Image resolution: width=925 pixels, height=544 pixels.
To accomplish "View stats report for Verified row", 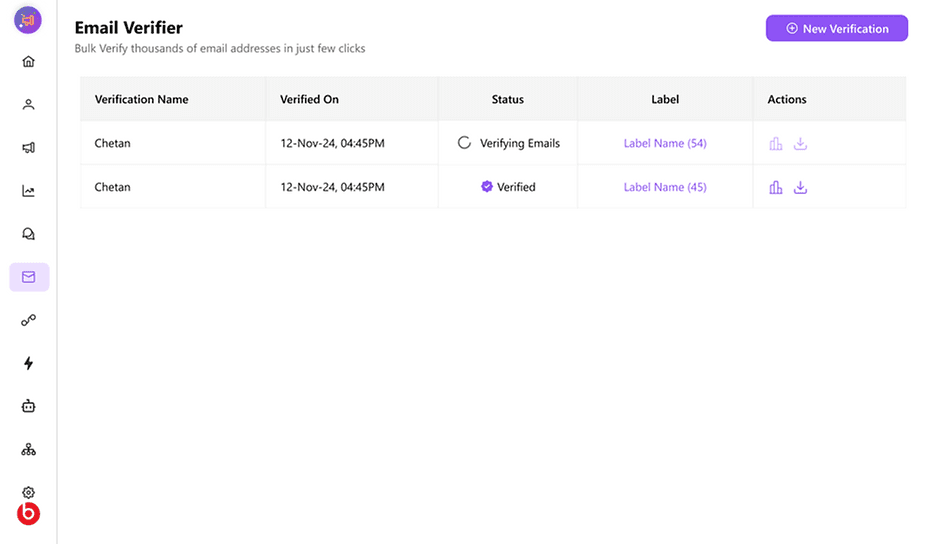I will (x=776, y=187).
